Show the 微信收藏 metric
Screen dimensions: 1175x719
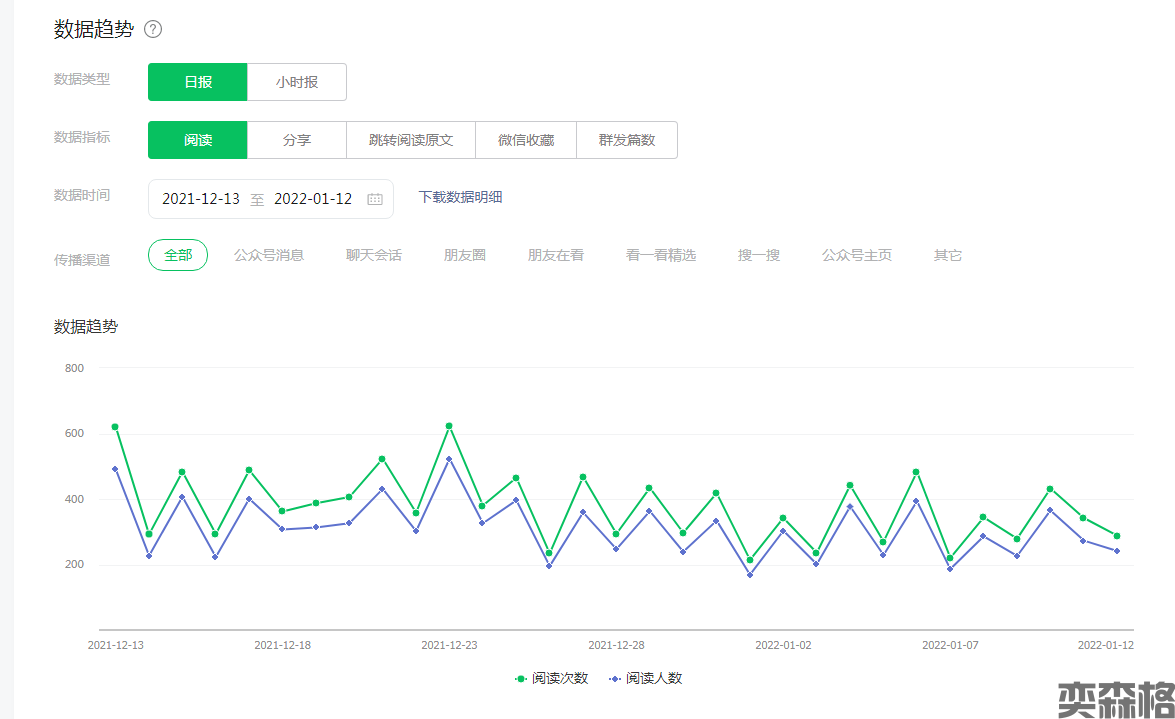pos(526,140)
